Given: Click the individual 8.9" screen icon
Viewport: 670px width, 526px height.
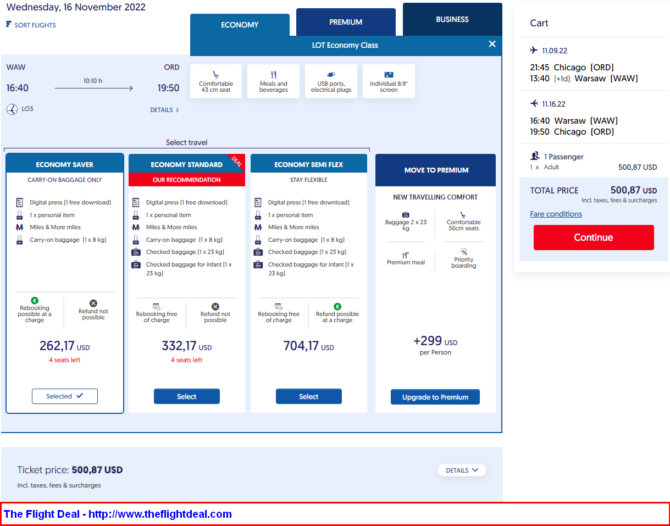Looking at the screenshot, I should click(x=388, y=73).
